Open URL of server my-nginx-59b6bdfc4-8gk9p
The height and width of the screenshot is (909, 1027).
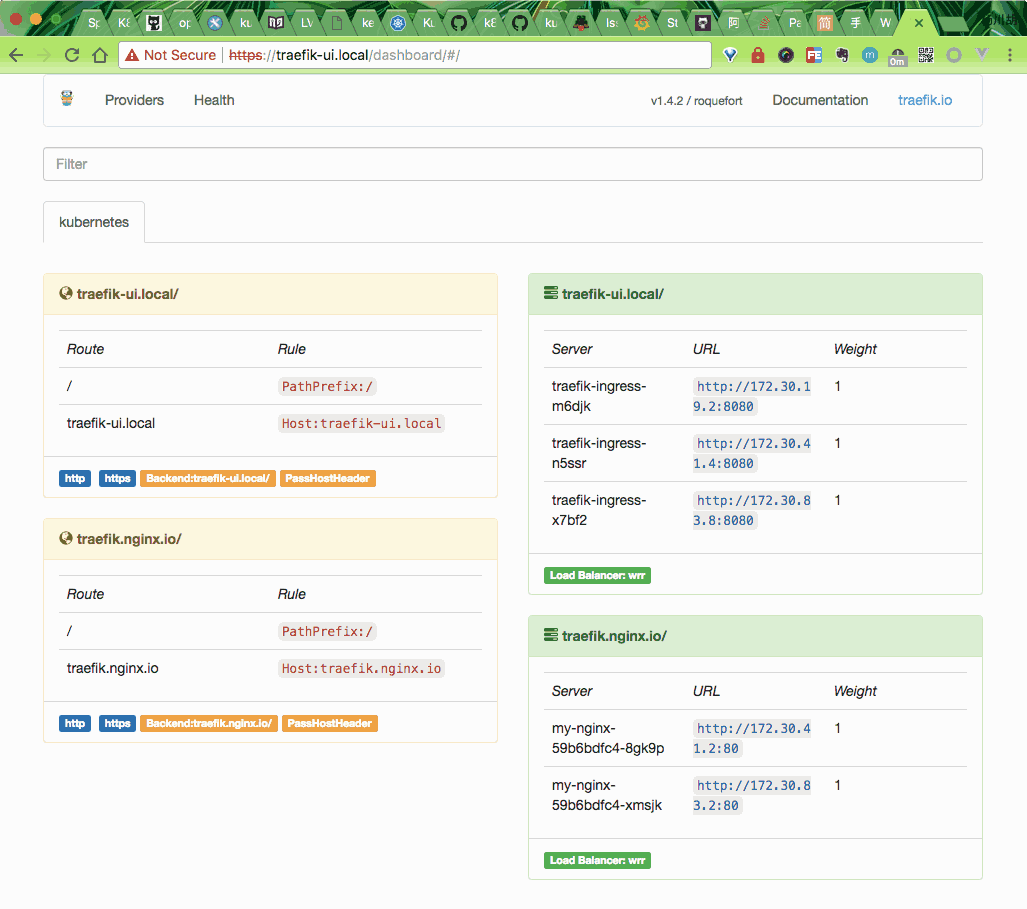pyautogui.click(x=752, y=738)
